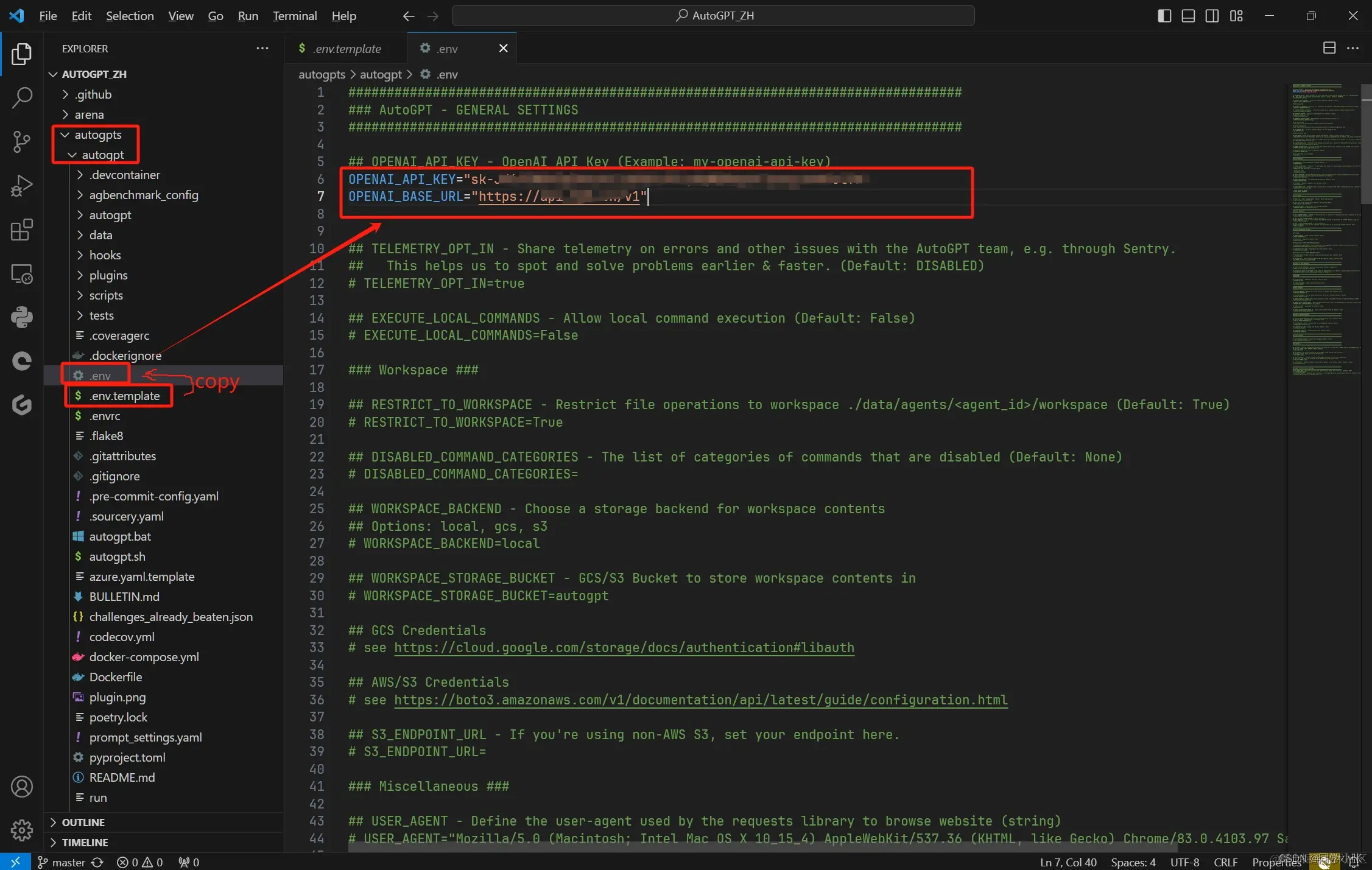Toggle the bottom panel visibility
The image size is (1372, 870).
click(1188, 16)
